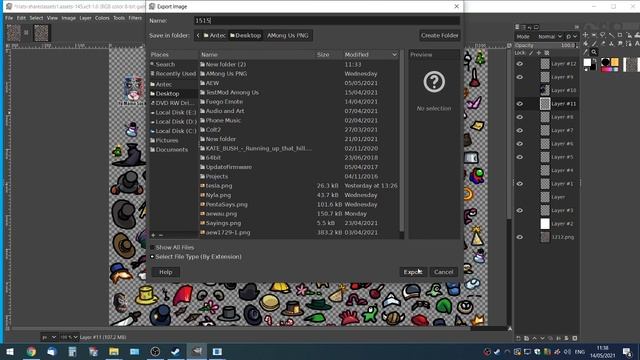Open Steam from Windows taskbar
This screenshot has width=640, height=360.
coord(176,351)
